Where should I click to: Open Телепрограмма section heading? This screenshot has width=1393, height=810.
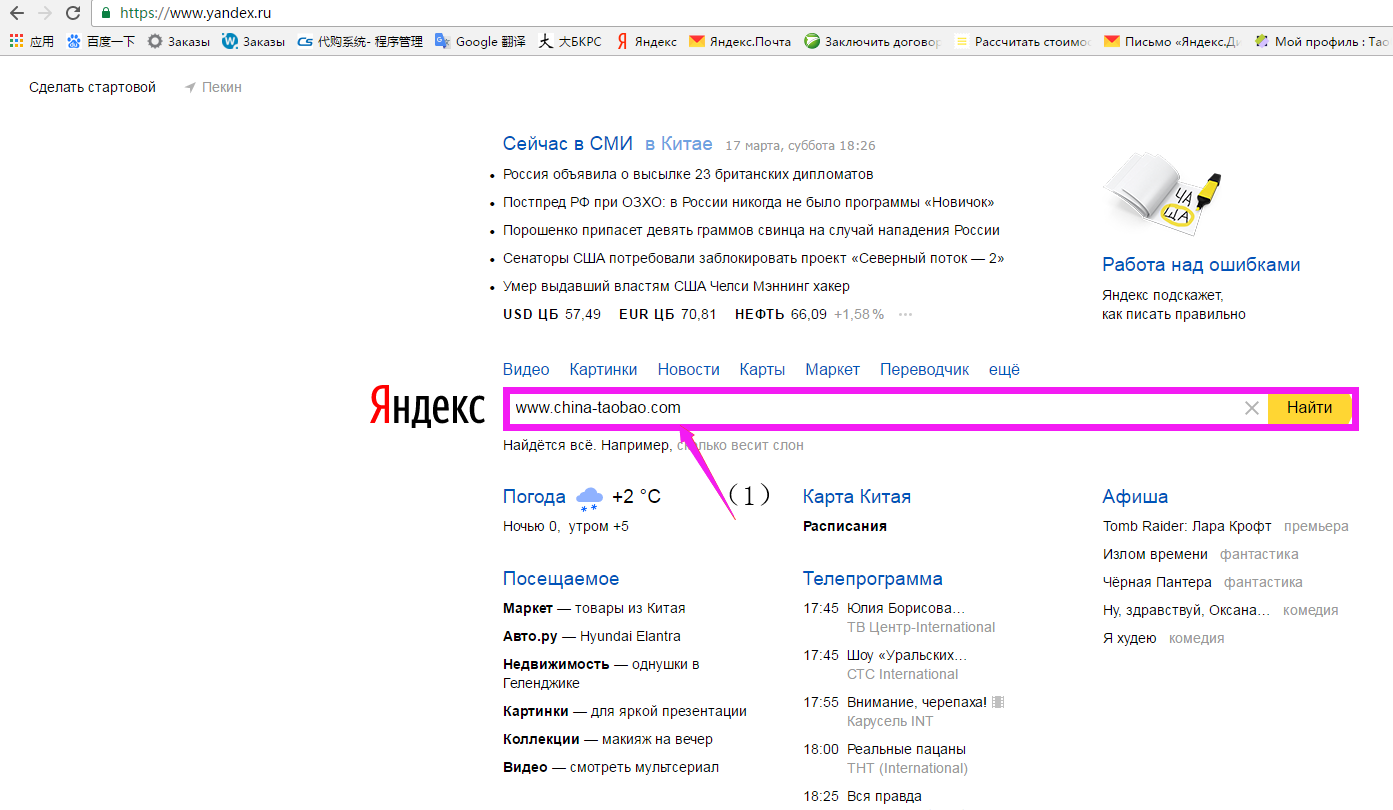pos(873,579)
